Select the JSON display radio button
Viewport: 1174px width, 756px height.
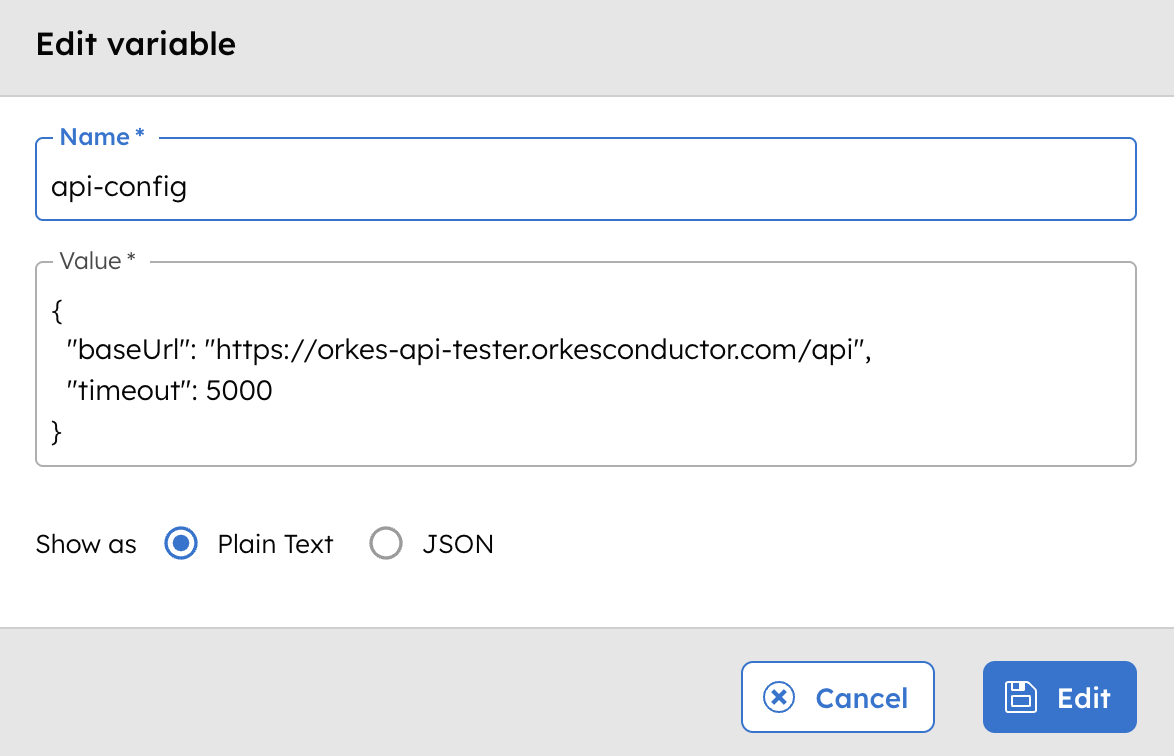click(386, 544)
